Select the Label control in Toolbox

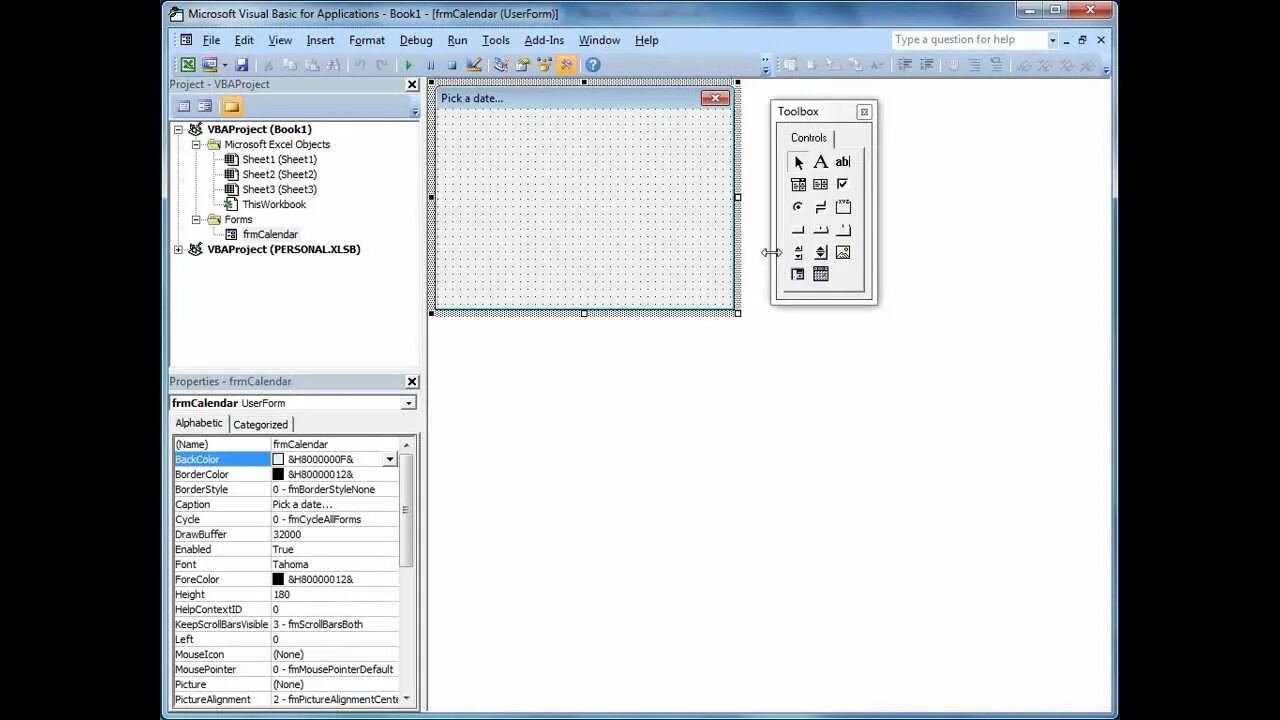click(820, 162)
